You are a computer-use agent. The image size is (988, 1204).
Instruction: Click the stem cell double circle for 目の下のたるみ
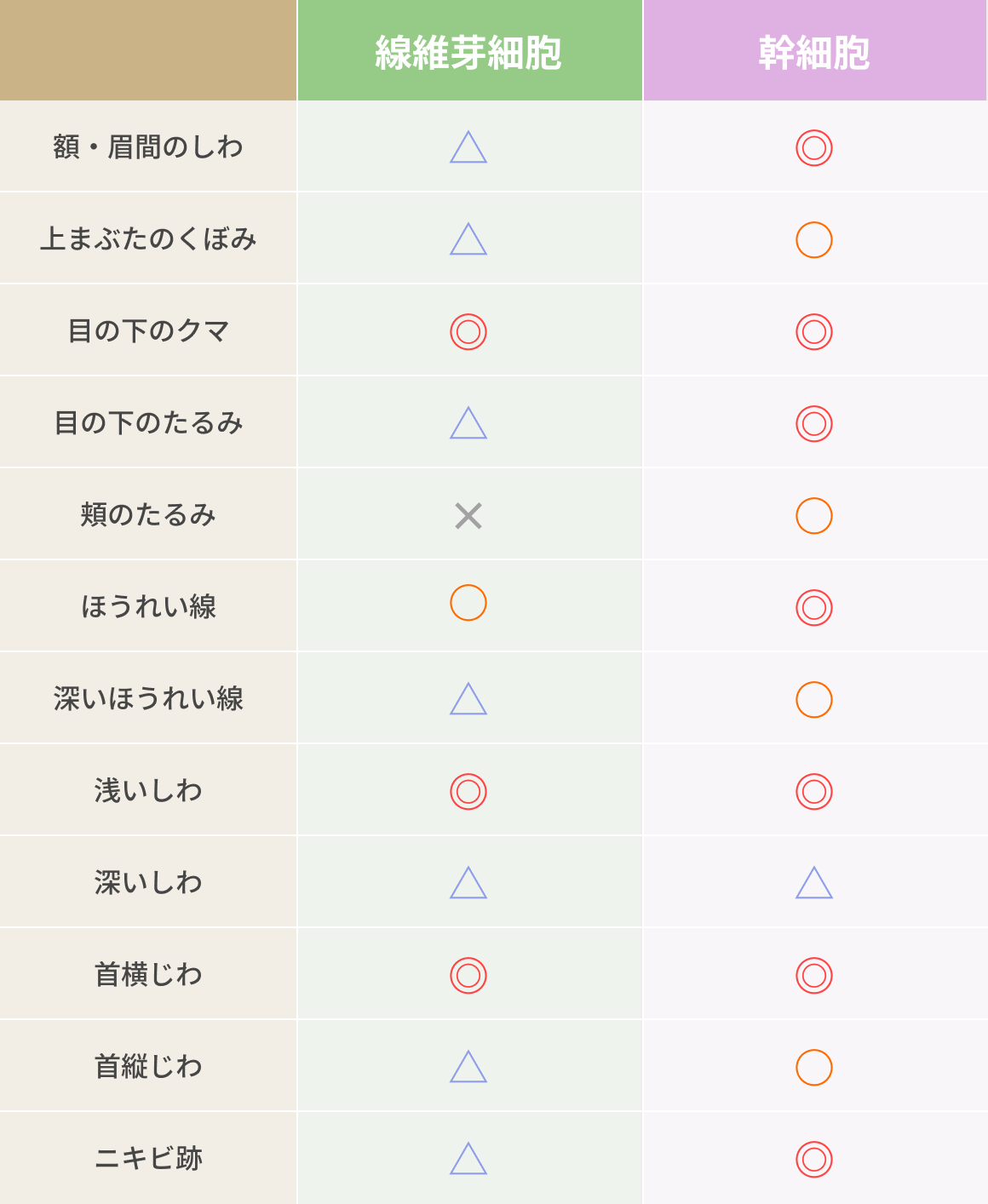pyautogui.click(x=814, y=424)
